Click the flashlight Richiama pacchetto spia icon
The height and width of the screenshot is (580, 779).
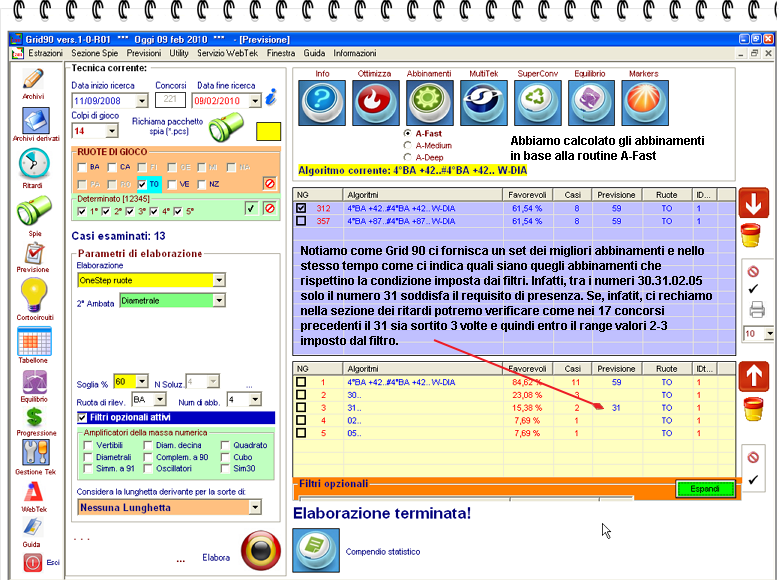pyautogui.click(x=226, y=127)
